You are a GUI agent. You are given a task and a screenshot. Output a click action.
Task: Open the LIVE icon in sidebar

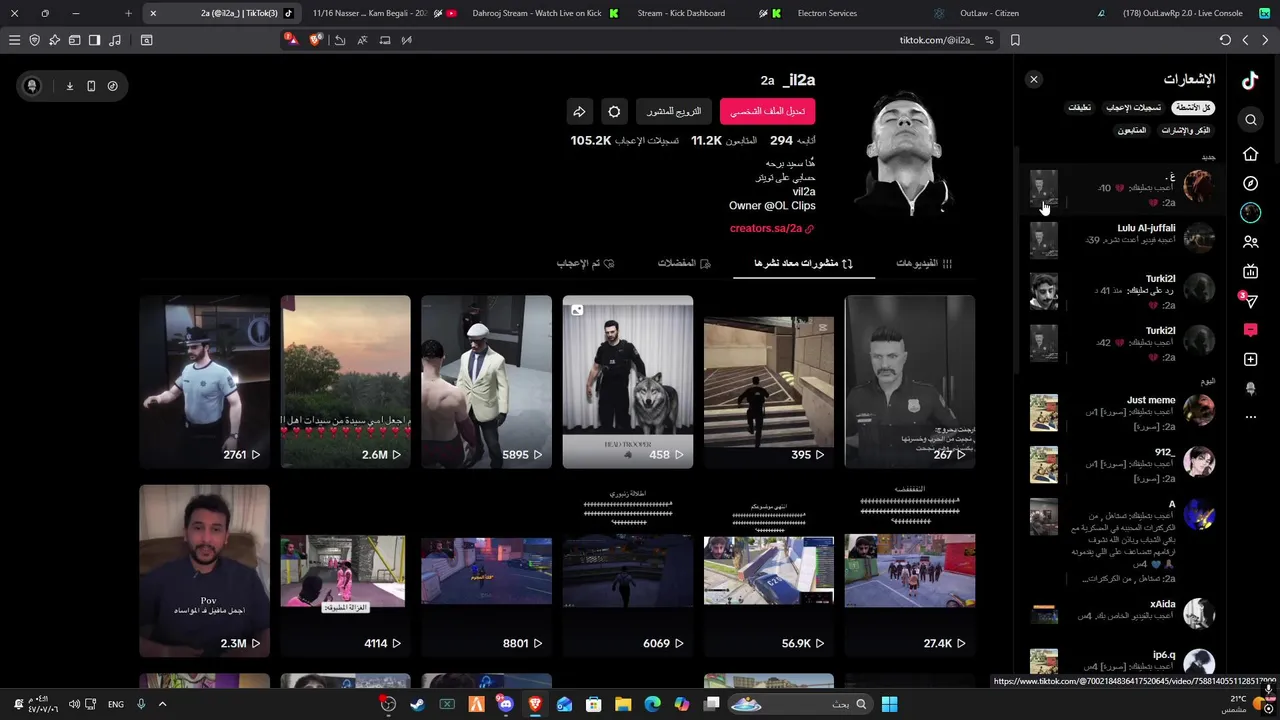[x=1251, y=271]
